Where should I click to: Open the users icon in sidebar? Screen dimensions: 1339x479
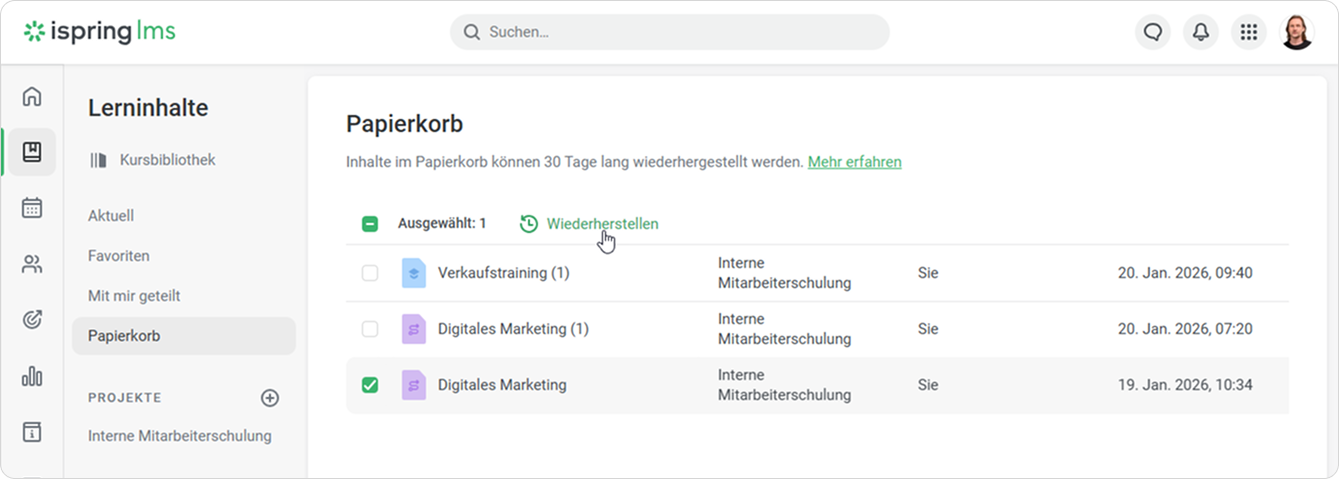point(32,264)
